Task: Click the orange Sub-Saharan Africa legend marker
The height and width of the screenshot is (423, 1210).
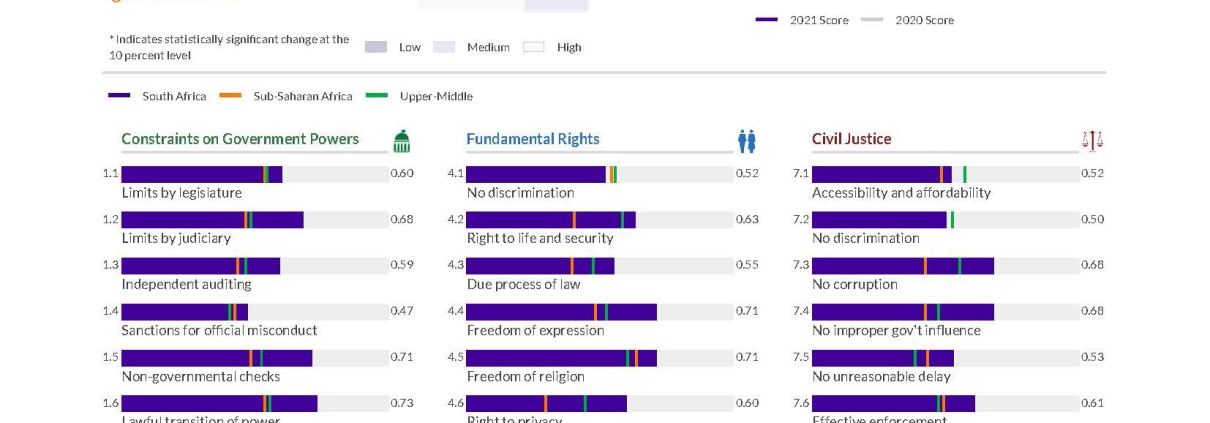Action: pos(231,96)
